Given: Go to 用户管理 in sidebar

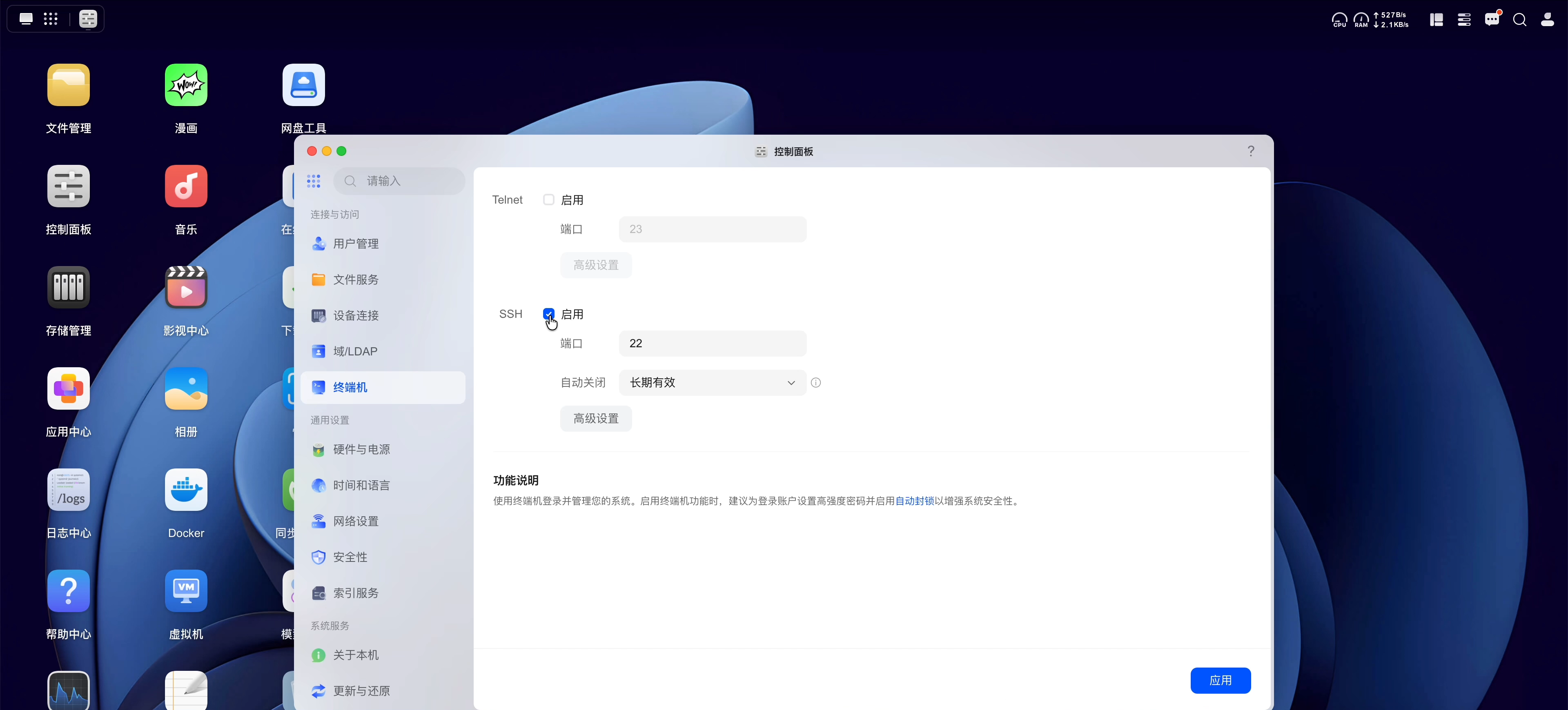Looking at the screenshot, I should [x=383, y=244].
